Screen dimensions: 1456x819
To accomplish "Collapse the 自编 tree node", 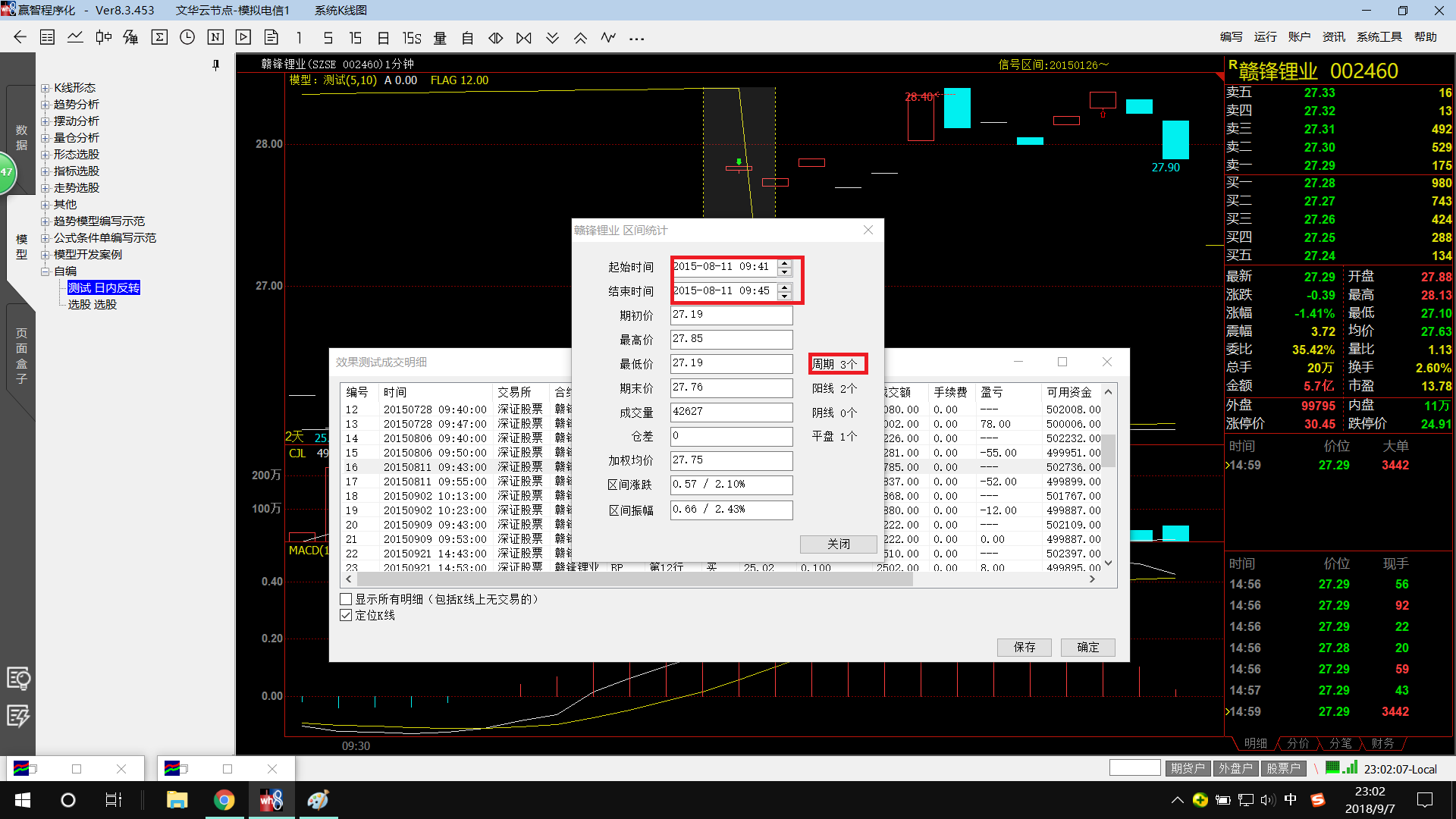I will (x=45, y=271).
